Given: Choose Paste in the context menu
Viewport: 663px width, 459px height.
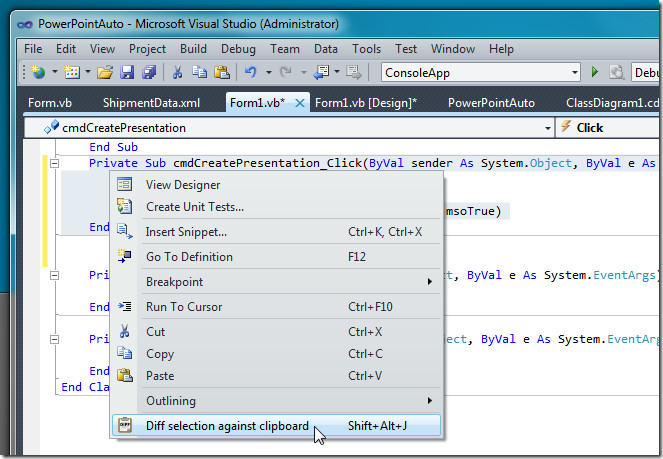Looking at the screenshot, I should [277, 376].
